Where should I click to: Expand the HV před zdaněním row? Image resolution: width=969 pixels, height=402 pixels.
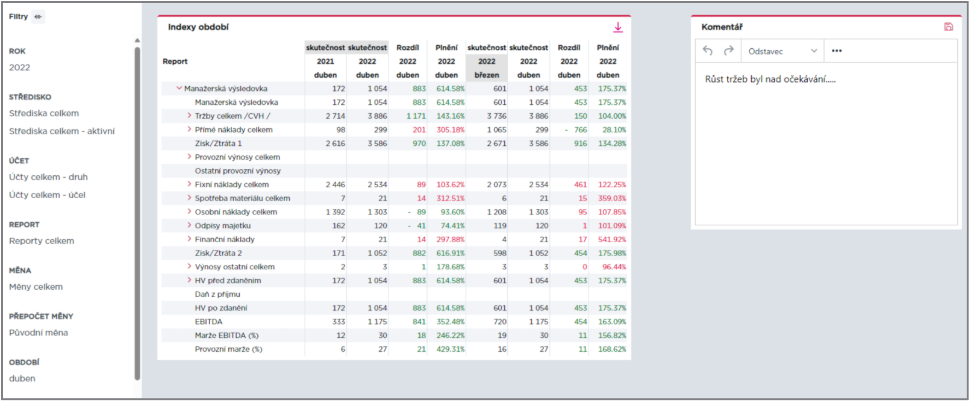(x=189, y=280)
